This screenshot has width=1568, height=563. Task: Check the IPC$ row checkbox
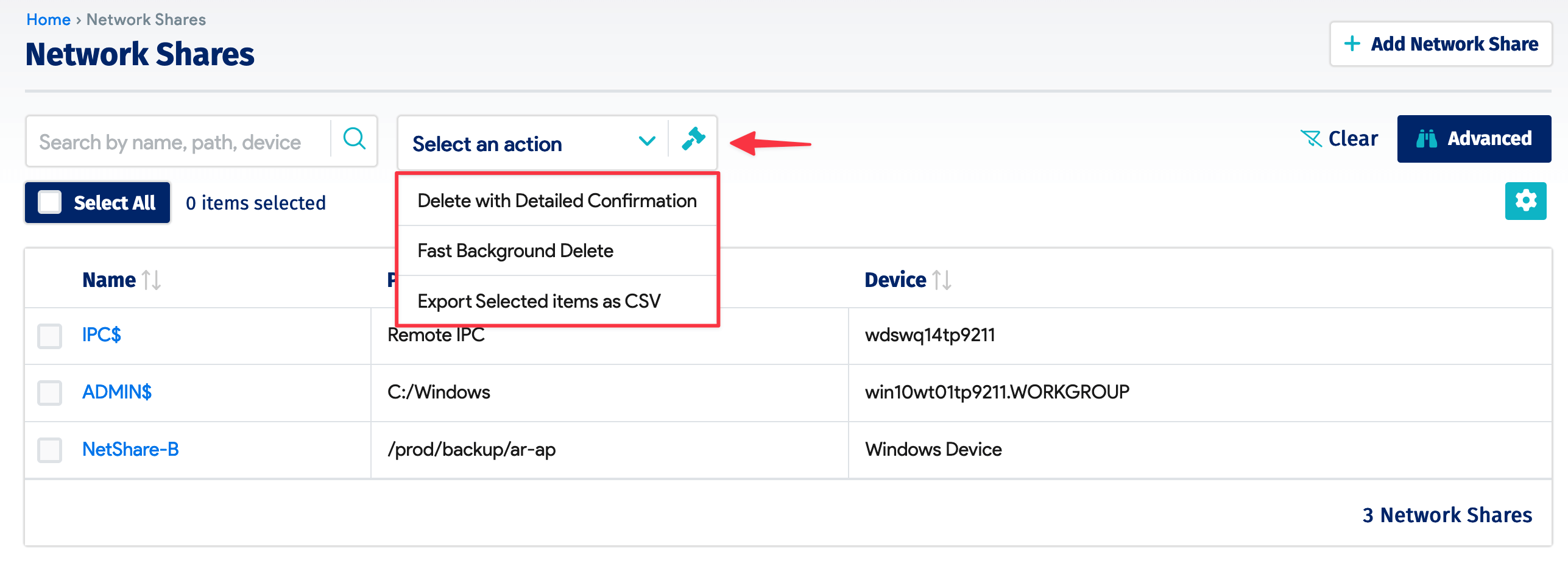pos(50,336)
